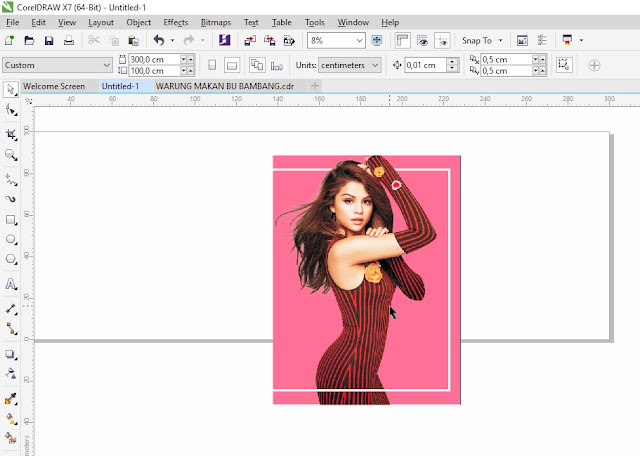Image resolution: width=640 pixels, height=456 pixels.
Task: Open a file with the folder icon
Action: coord(29,40)
